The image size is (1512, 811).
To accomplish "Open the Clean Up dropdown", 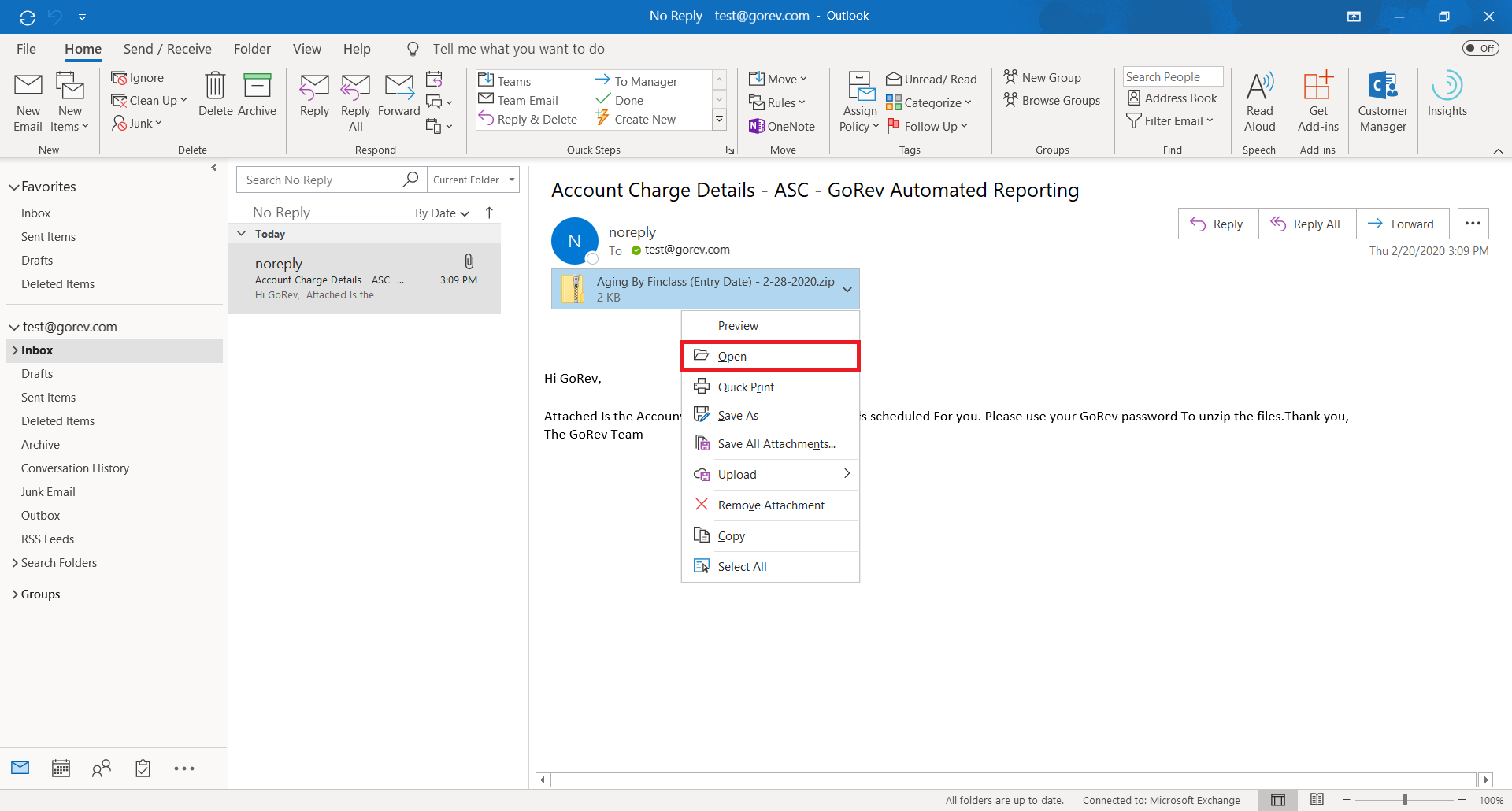I will pos(150,100).
